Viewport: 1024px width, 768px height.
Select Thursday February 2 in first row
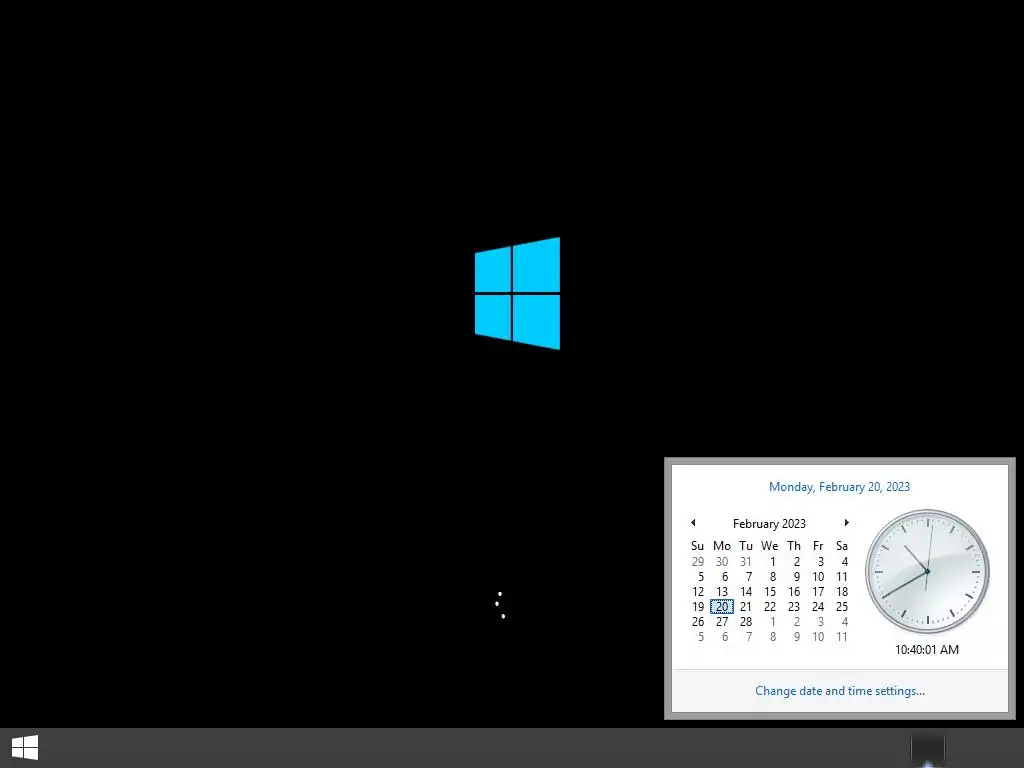[797, 562]
